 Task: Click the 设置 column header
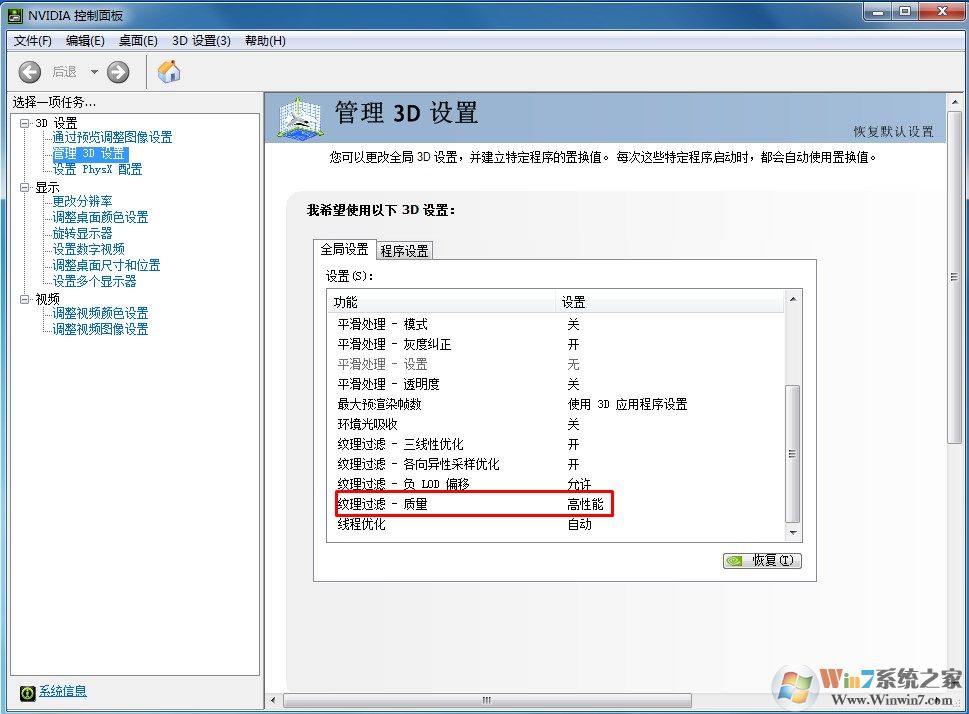(669, 302)
